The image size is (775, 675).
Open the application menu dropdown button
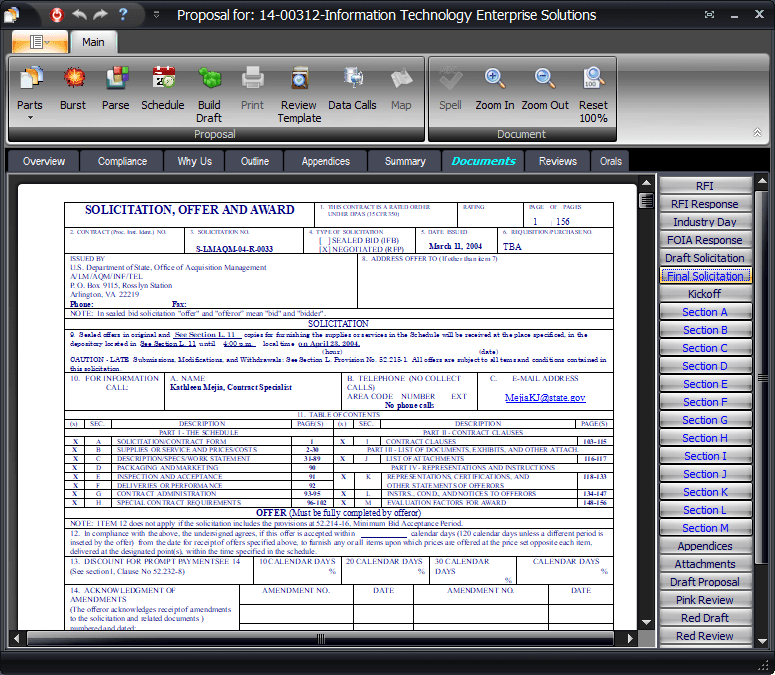pyautogui.click(x=41, y=42)
